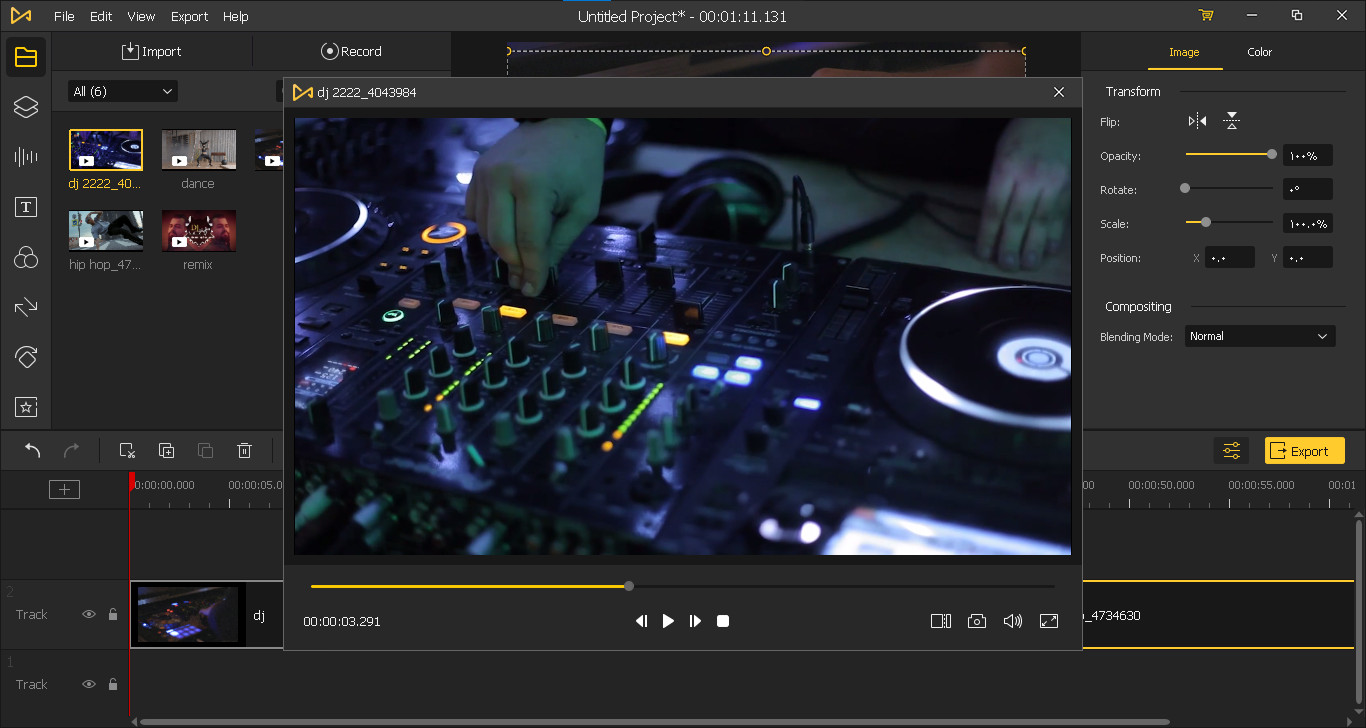Lock Track 1 with the padlock icon

(112, 684)
